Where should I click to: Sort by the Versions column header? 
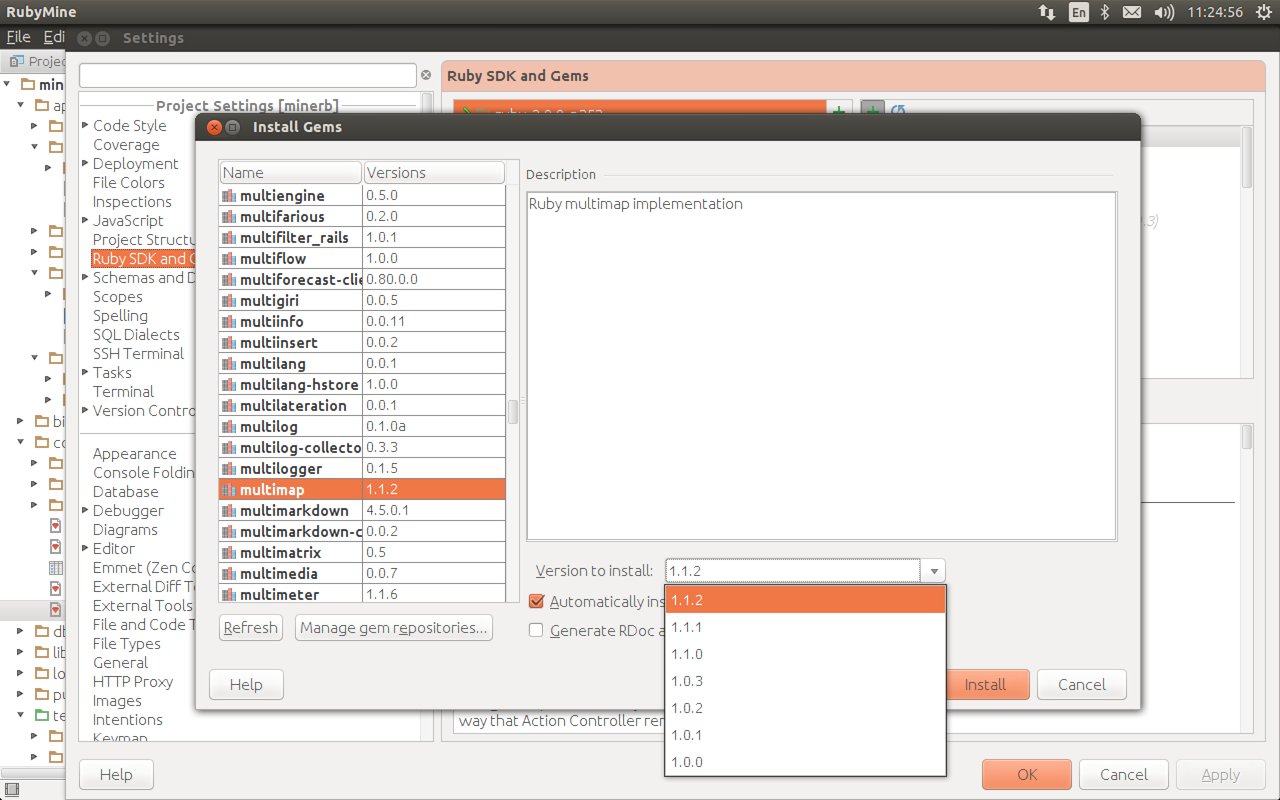tap(434, 172)
